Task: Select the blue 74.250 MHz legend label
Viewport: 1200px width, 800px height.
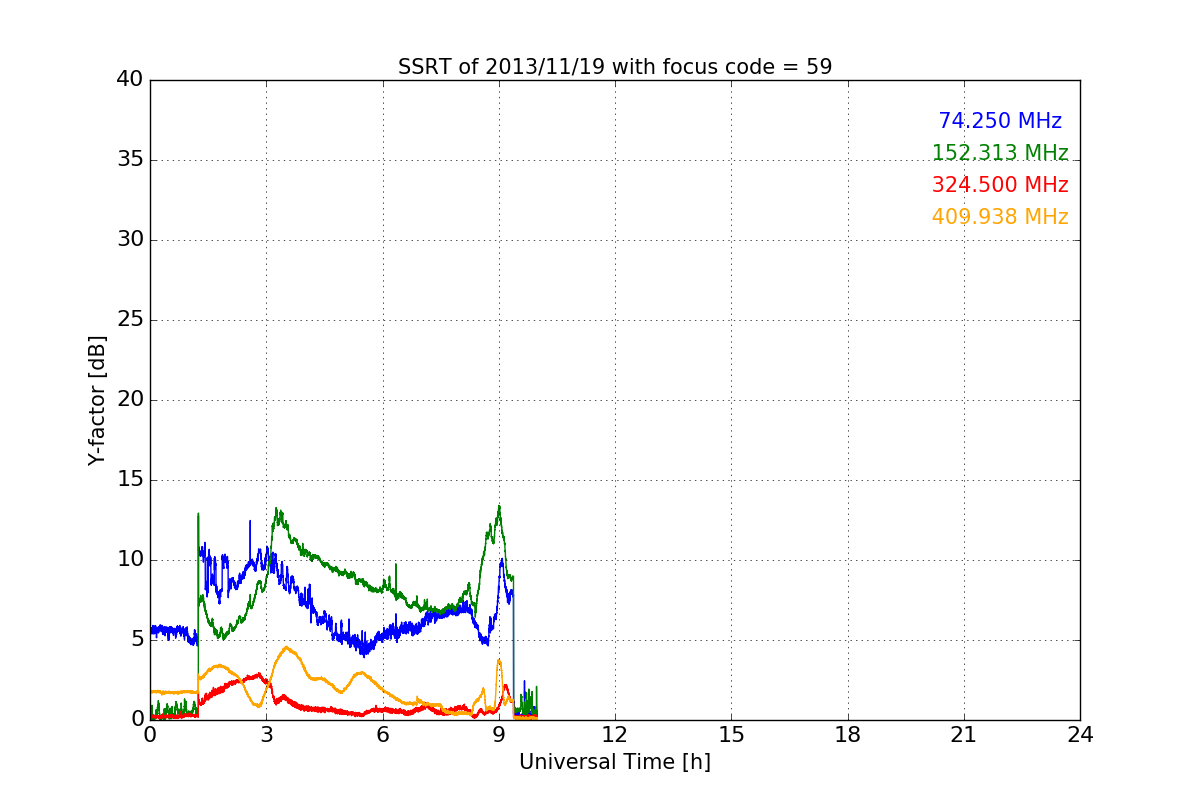Action: (x=1000, y=121)
